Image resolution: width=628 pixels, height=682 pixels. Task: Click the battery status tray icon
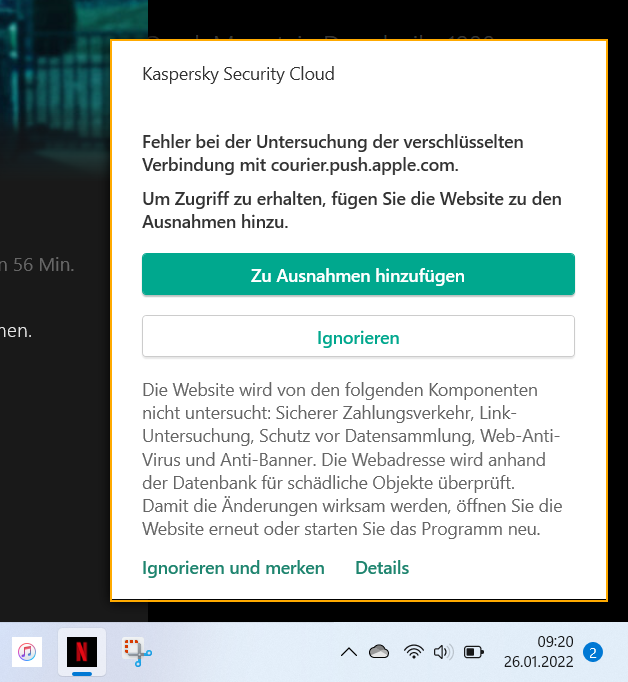click(x=474, y=653)
